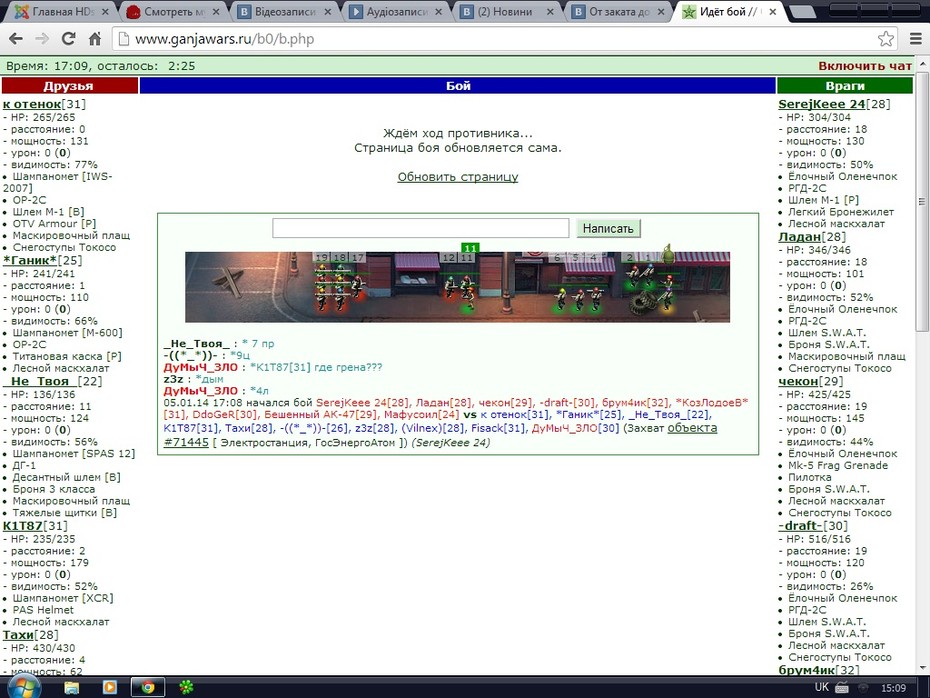
Task: Click the Обновить страницу link
Action: (x=458, y=177)
